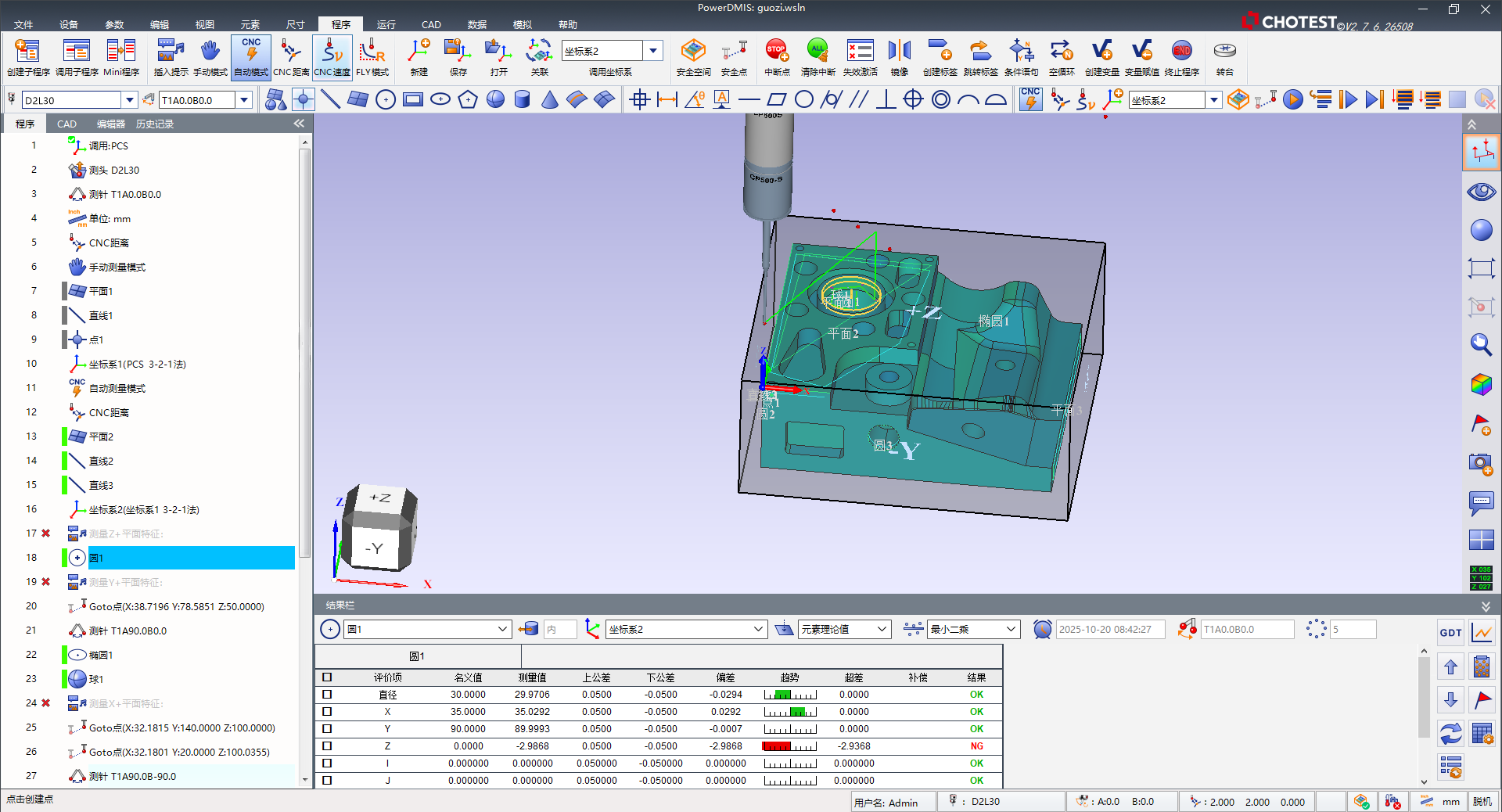This screenshot has width=1502, height=812.
Task: Click the point count field showing 5
Action: tap(1353, 629)
